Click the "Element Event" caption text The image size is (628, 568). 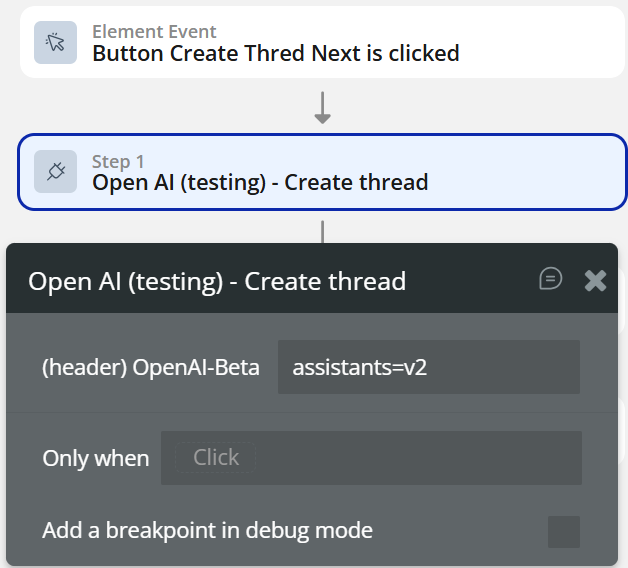tap(154, 32)
